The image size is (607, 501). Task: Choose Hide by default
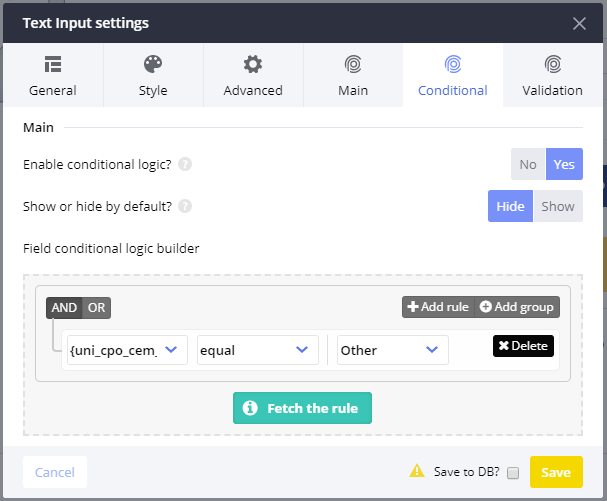510,206
